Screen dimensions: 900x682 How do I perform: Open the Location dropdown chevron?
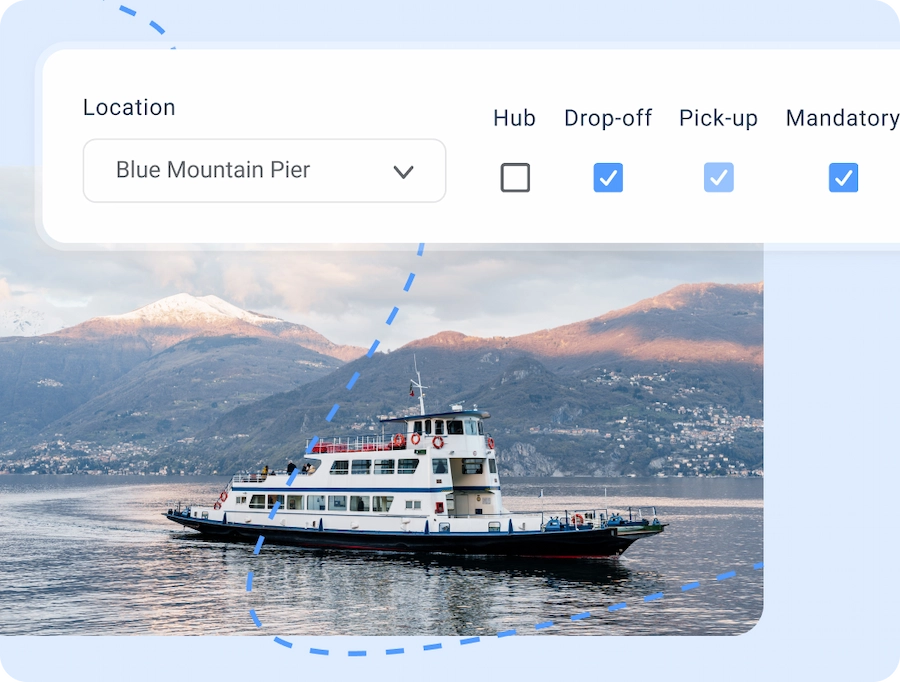pos(404,172)
